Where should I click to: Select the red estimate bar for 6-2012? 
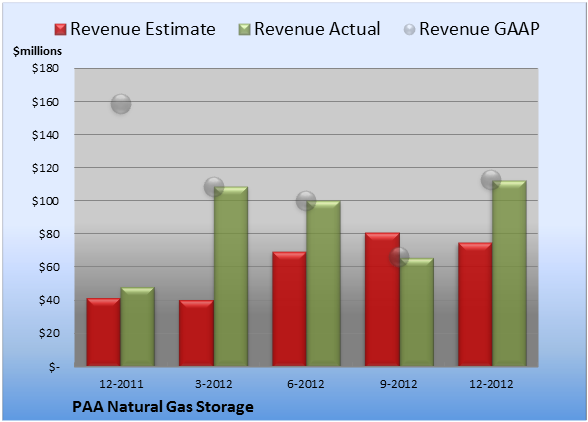(289, 309)
